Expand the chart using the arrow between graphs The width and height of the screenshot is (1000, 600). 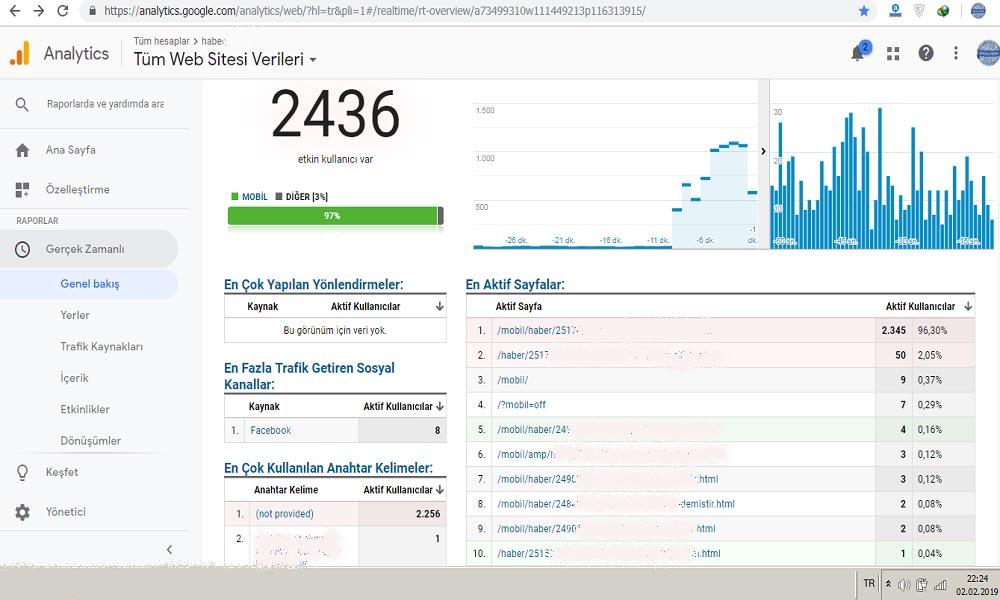[x=763, y=151]
